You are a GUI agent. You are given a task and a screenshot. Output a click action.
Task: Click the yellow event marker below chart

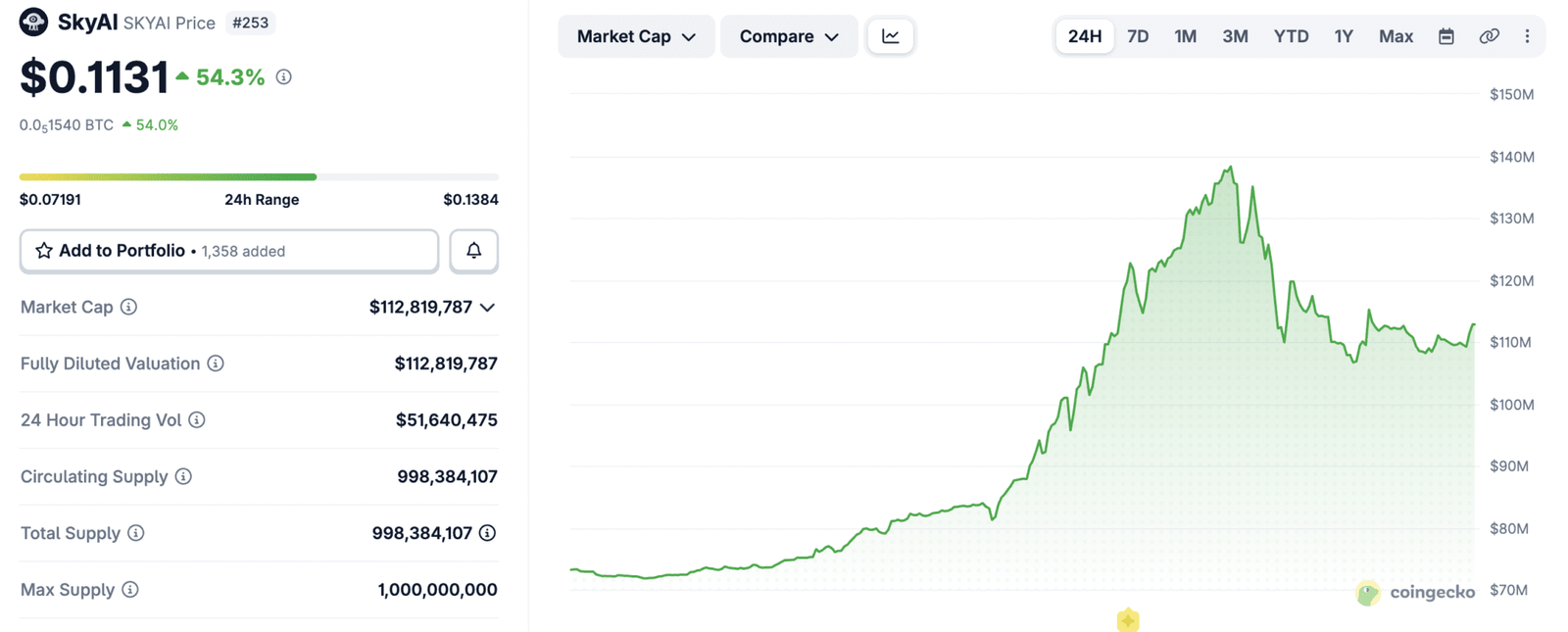[x=1128, y=620]
